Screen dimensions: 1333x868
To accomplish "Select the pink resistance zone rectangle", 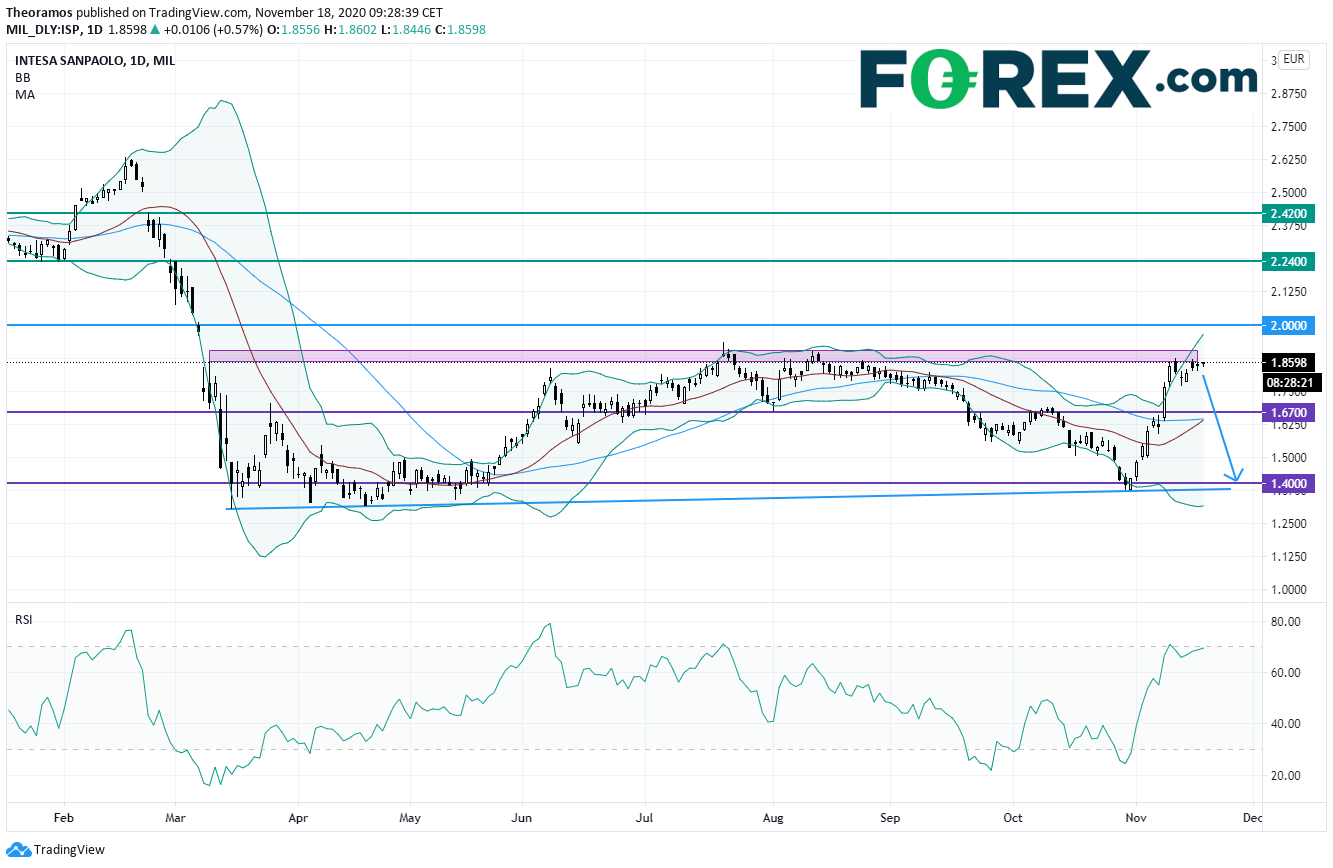I will click(700, 355).
